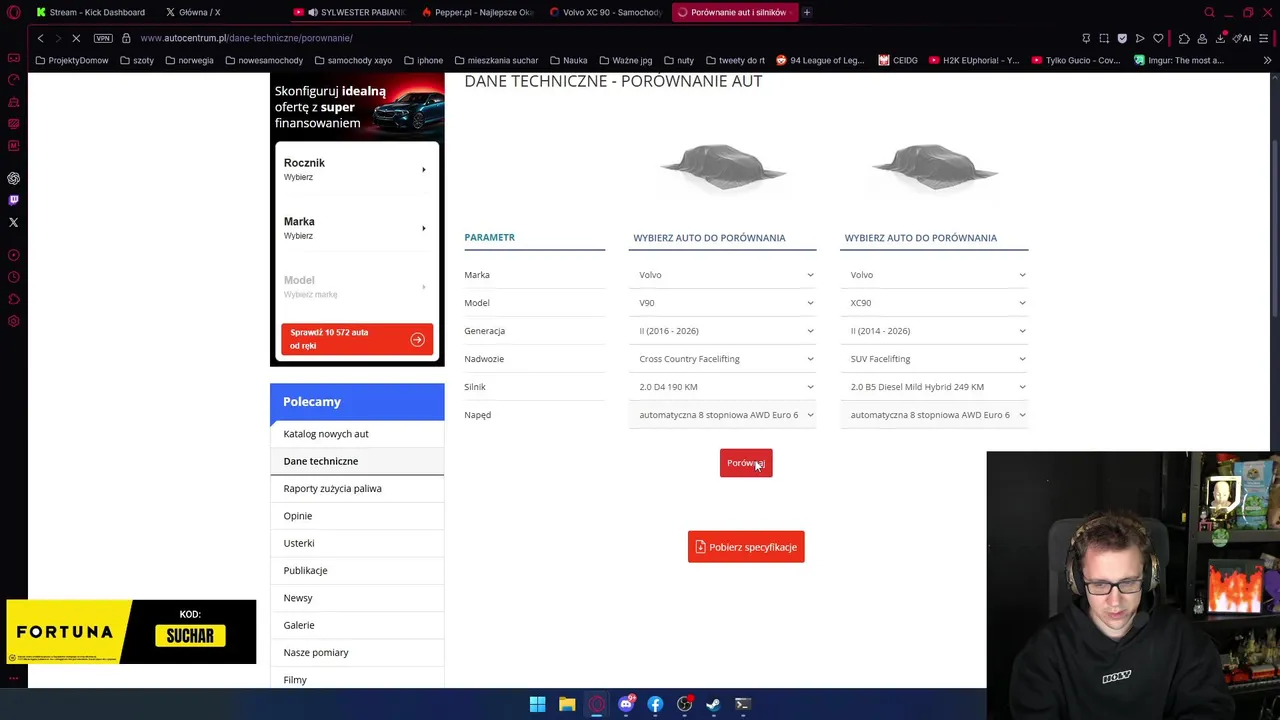Click Pobierz specyfikacje button
The image size is (1280, 720).
[x=746, y=547]
